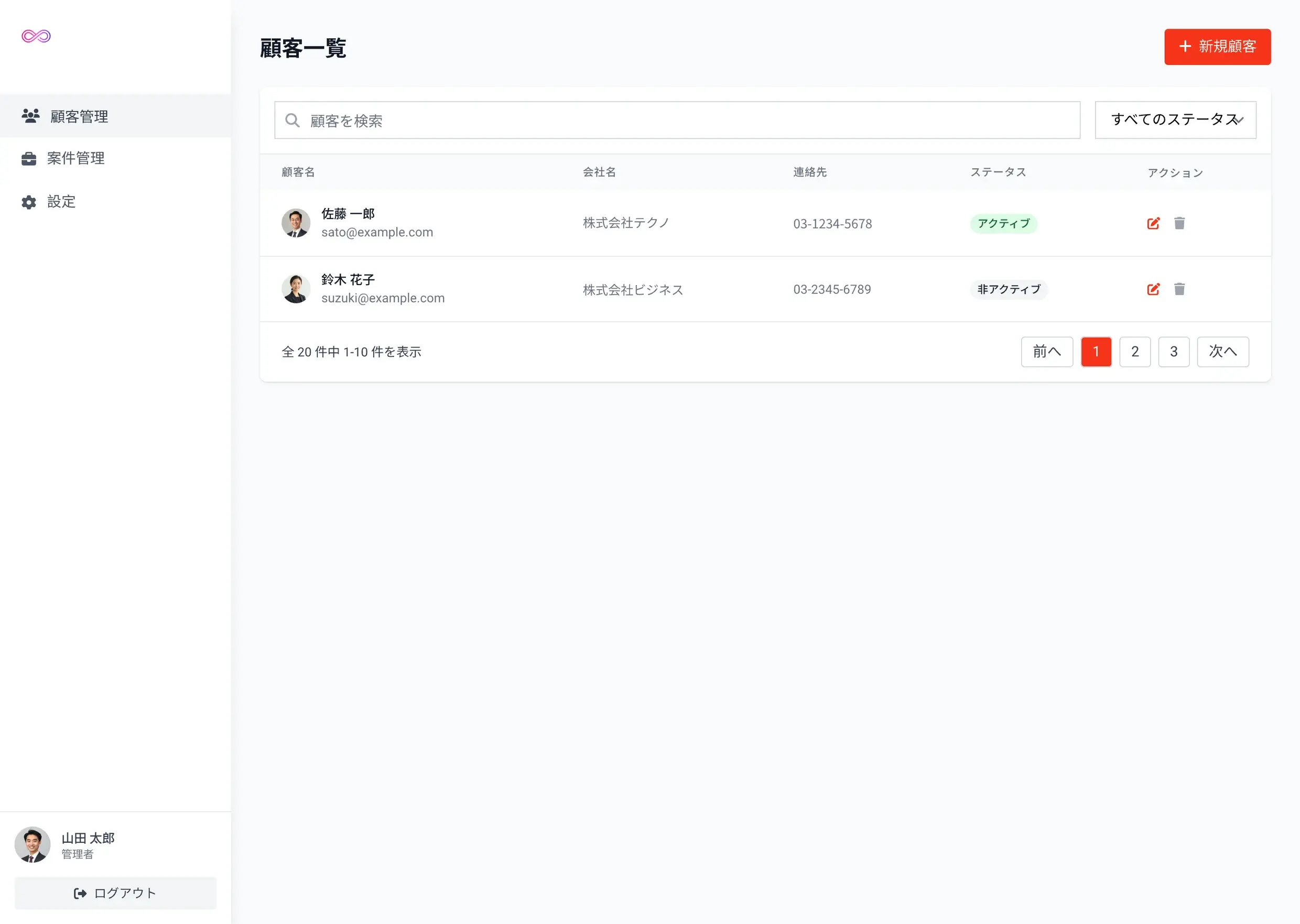The height and width of the screenshot is (924, 1300).
Task: Click the red 新規顧客 button
Action: coord(1217,47)
